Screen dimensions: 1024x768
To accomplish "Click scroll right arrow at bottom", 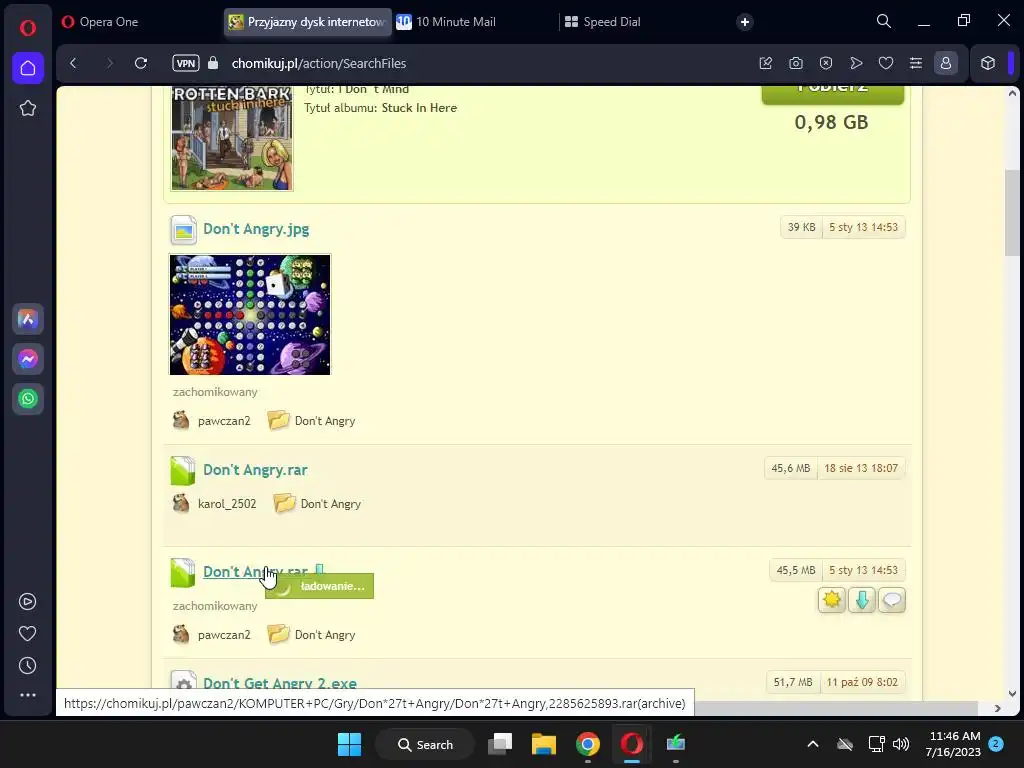I will point(997,708).
